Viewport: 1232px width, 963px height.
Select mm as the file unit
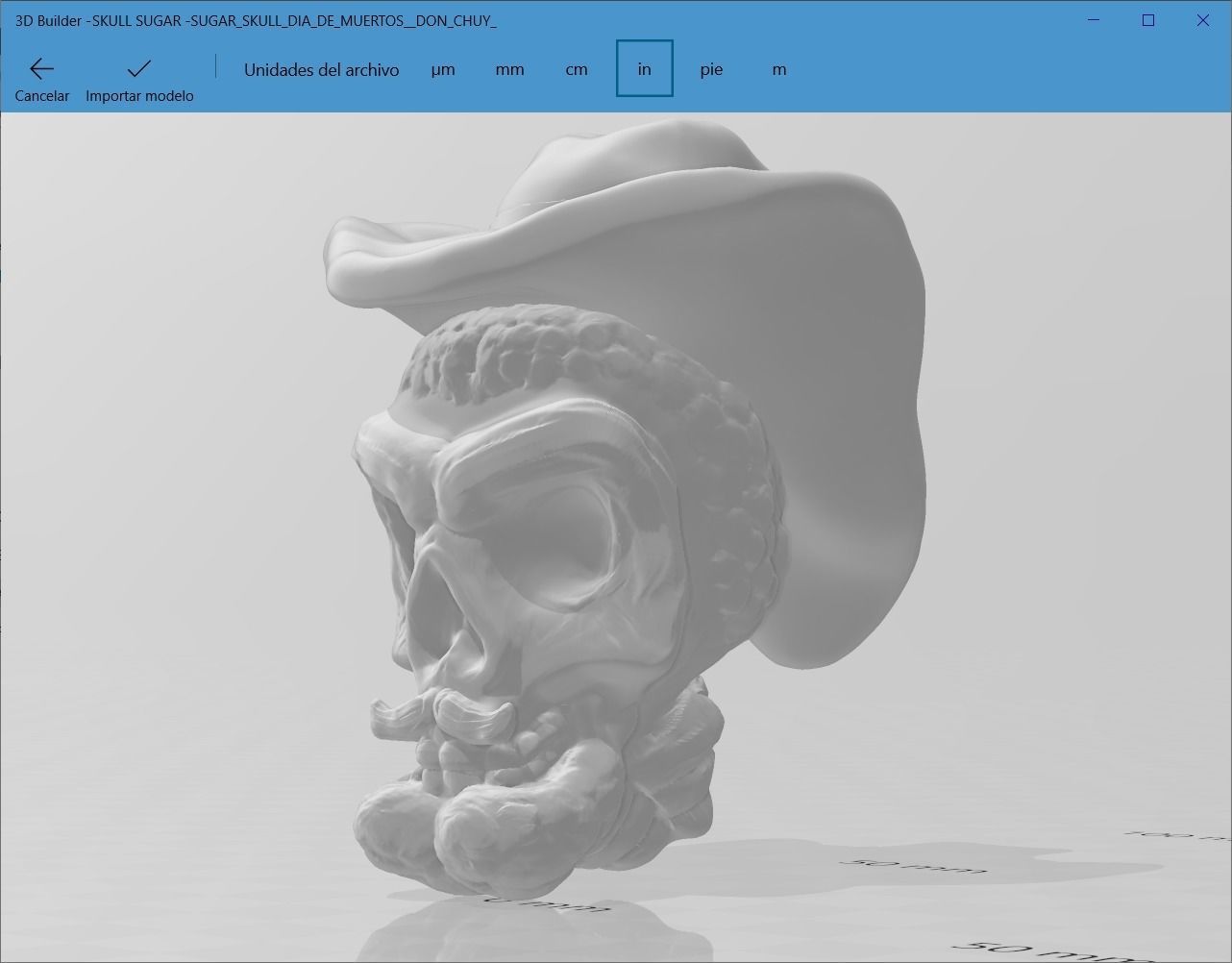[509, 68]
